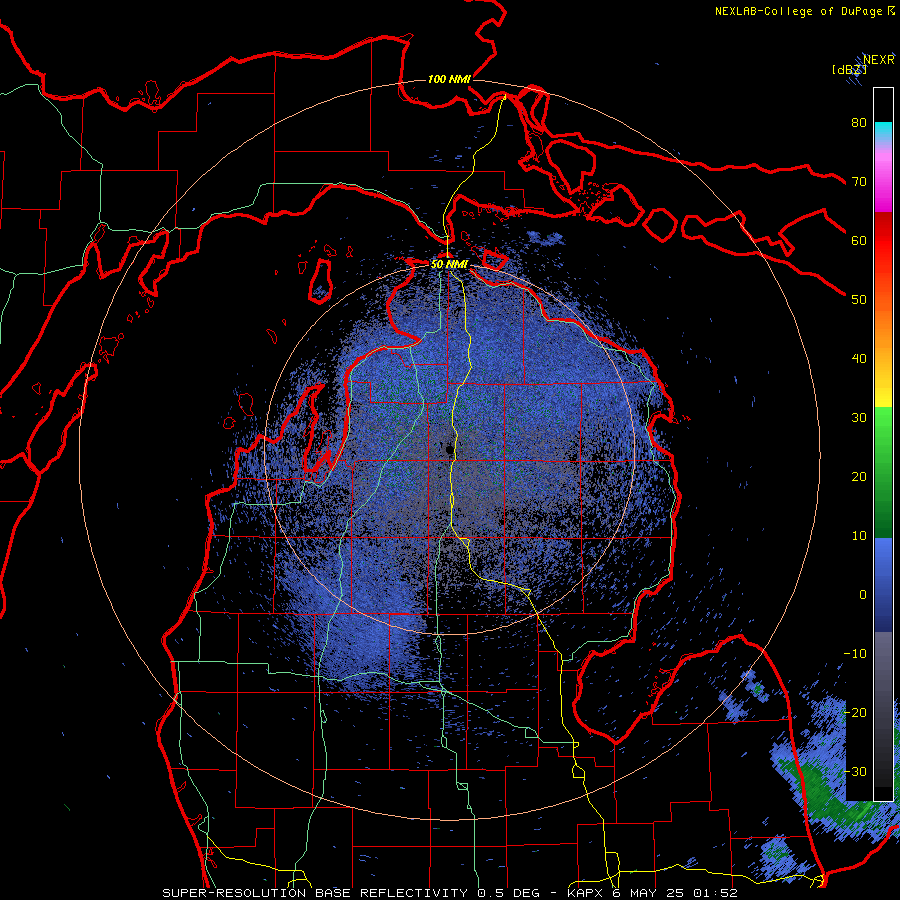Click the 80 value on dBZ scale
The image size is (900, 900).
pyautogui.click(x=859, y=122)
